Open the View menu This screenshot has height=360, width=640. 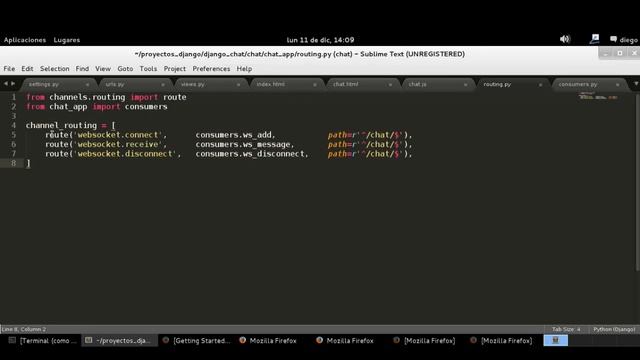click(103, 69)
